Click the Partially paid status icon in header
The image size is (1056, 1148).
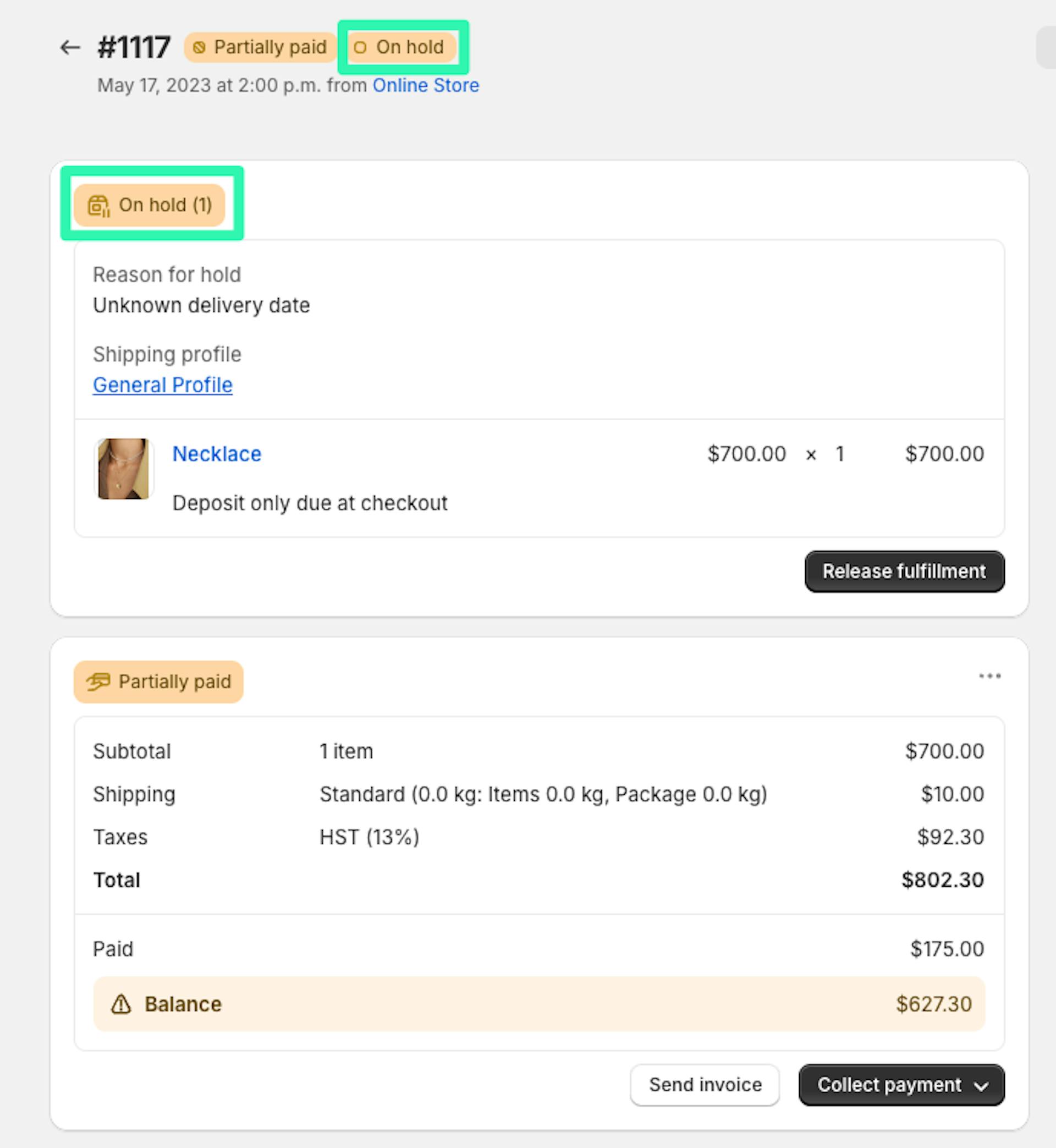tap(199, 47)
